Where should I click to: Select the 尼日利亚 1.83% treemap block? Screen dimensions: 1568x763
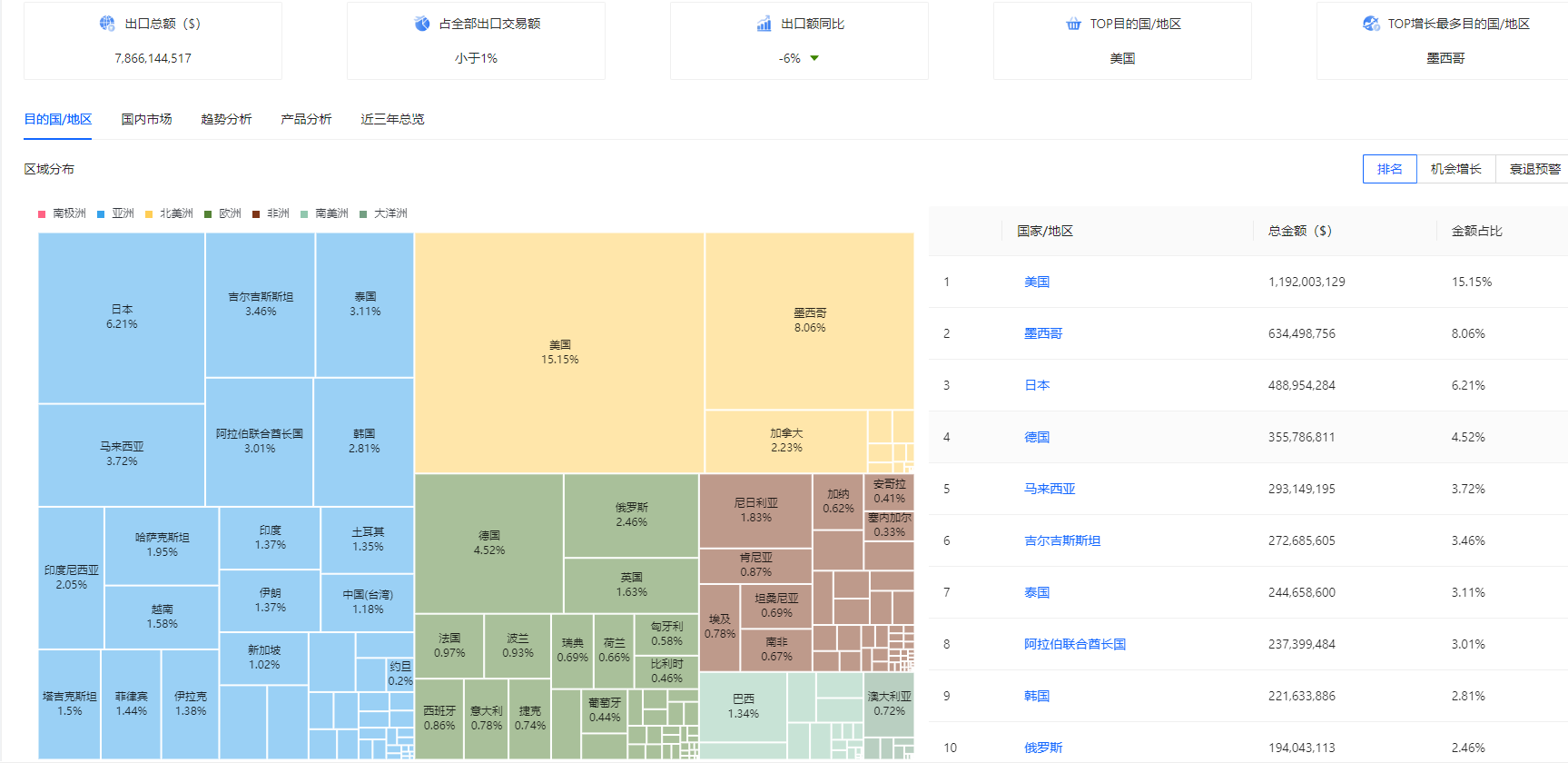(x=755, y=510)
